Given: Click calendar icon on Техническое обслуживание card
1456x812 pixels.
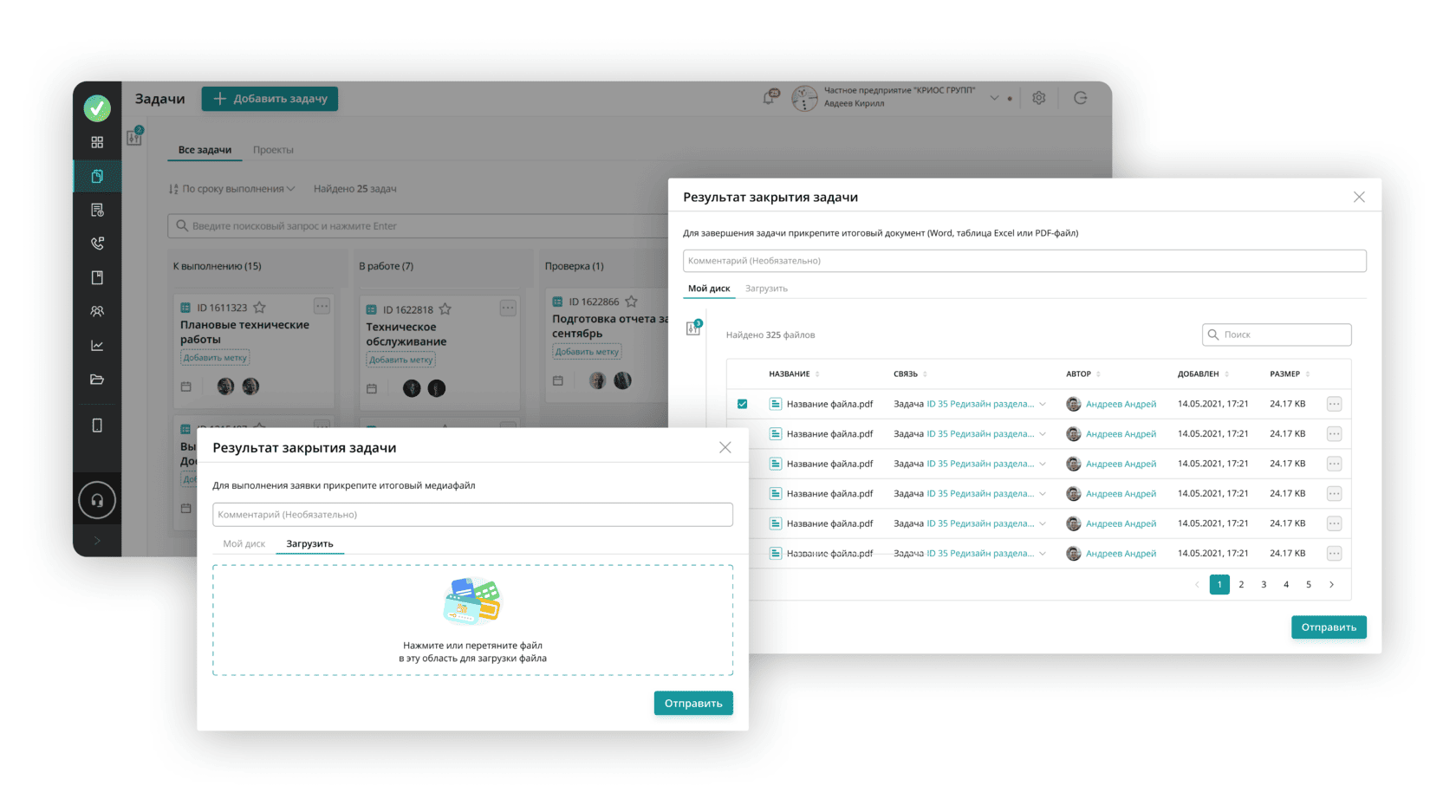Looking at the screenshot, I should (372, 388).
